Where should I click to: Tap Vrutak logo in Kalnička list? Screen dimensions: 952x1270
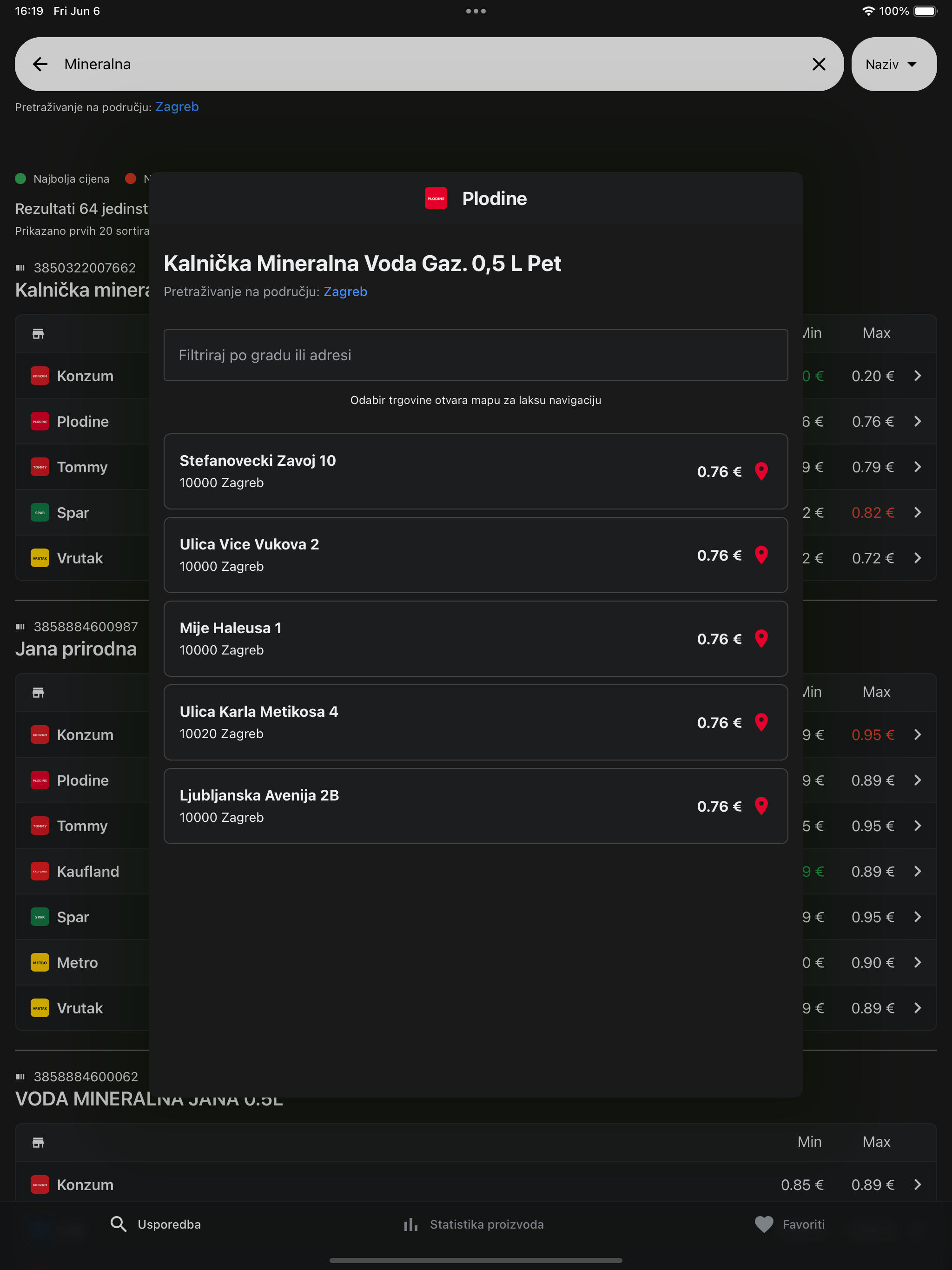(40, 558)
